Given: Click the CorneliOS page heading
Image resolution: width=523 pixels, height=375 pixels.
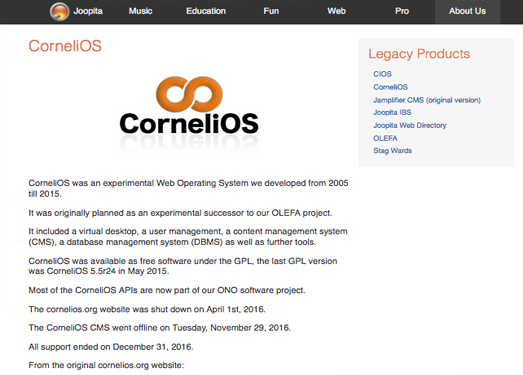Looking at the screenshot, I should 65,46.
